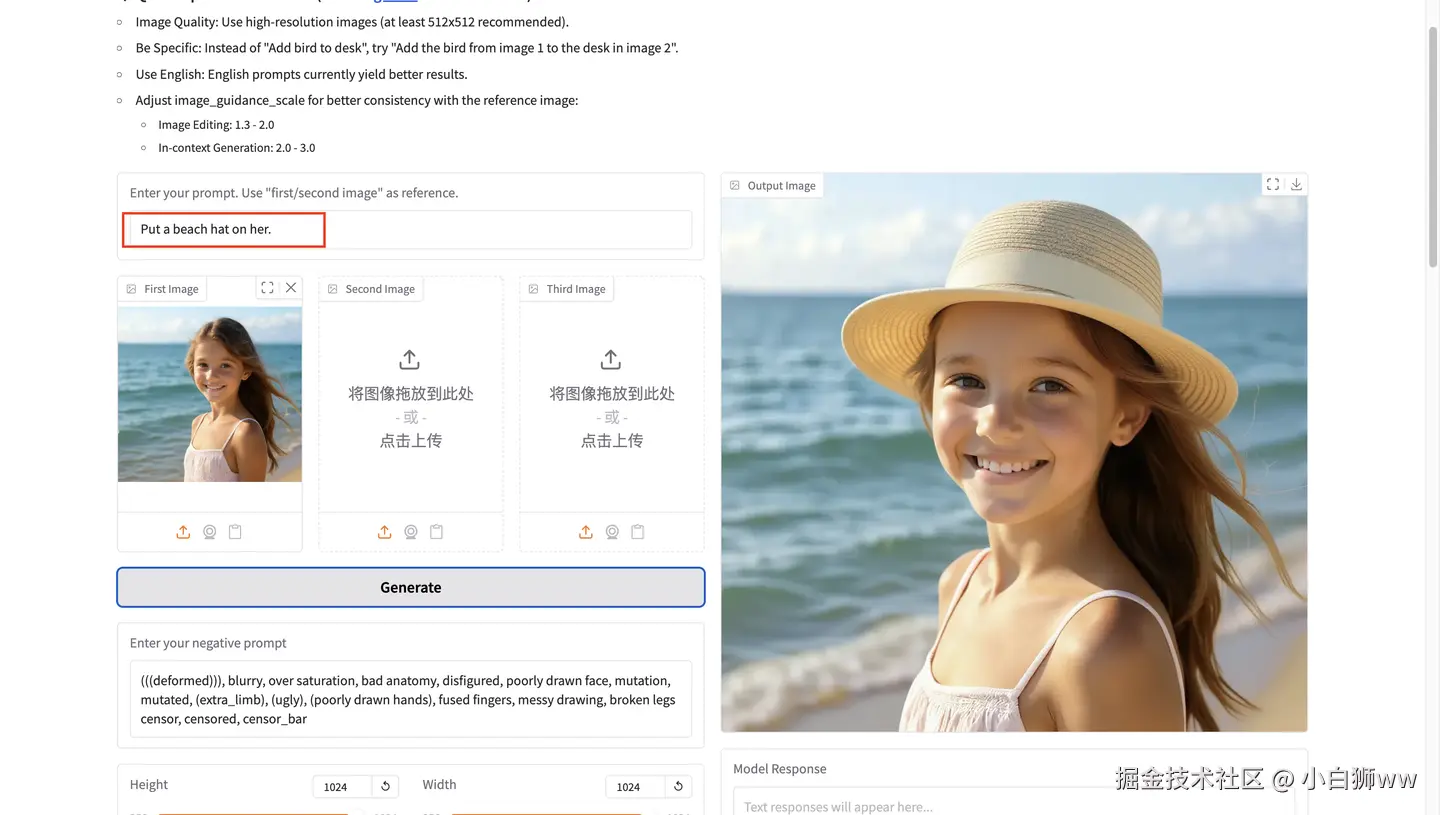The height and width of the screenshot is (815, 1440).
Task: Paste from clipboard into Third Image
Action: click(x=638, y=532)
